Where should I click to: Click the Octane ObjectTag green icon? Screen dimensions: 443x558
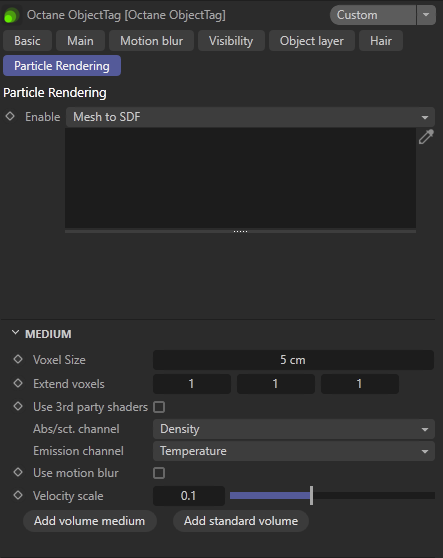pos(11,15)
